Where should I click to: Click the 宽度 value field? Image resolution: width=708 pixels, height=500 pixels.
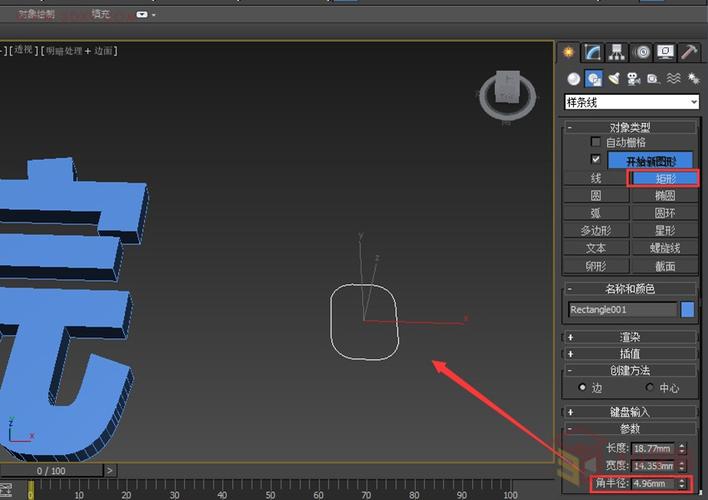(653, 466)
